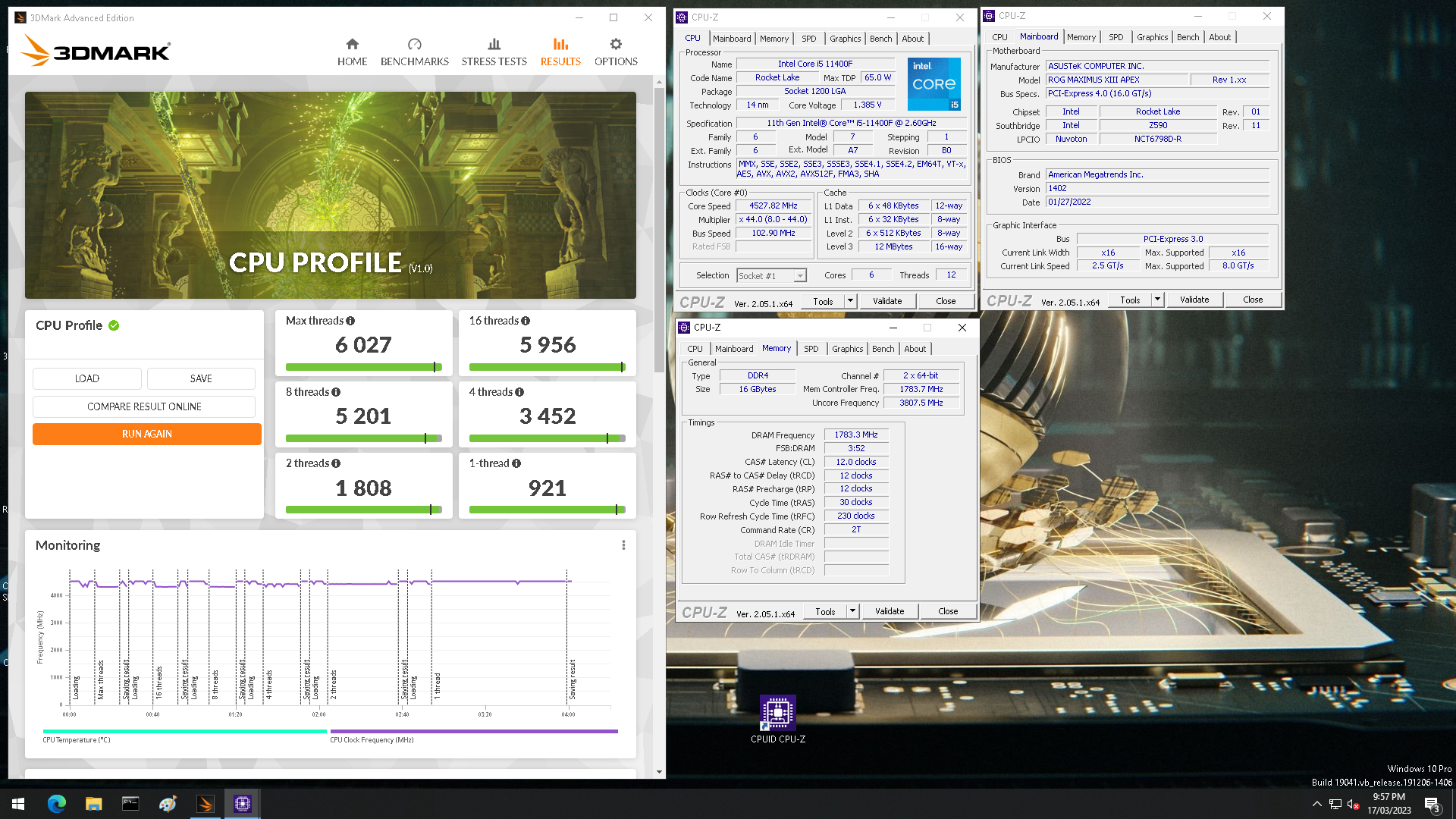Select CPU tab in Memory window
The width and height of the screenshot is (1456, 819).
pos(695,349)
